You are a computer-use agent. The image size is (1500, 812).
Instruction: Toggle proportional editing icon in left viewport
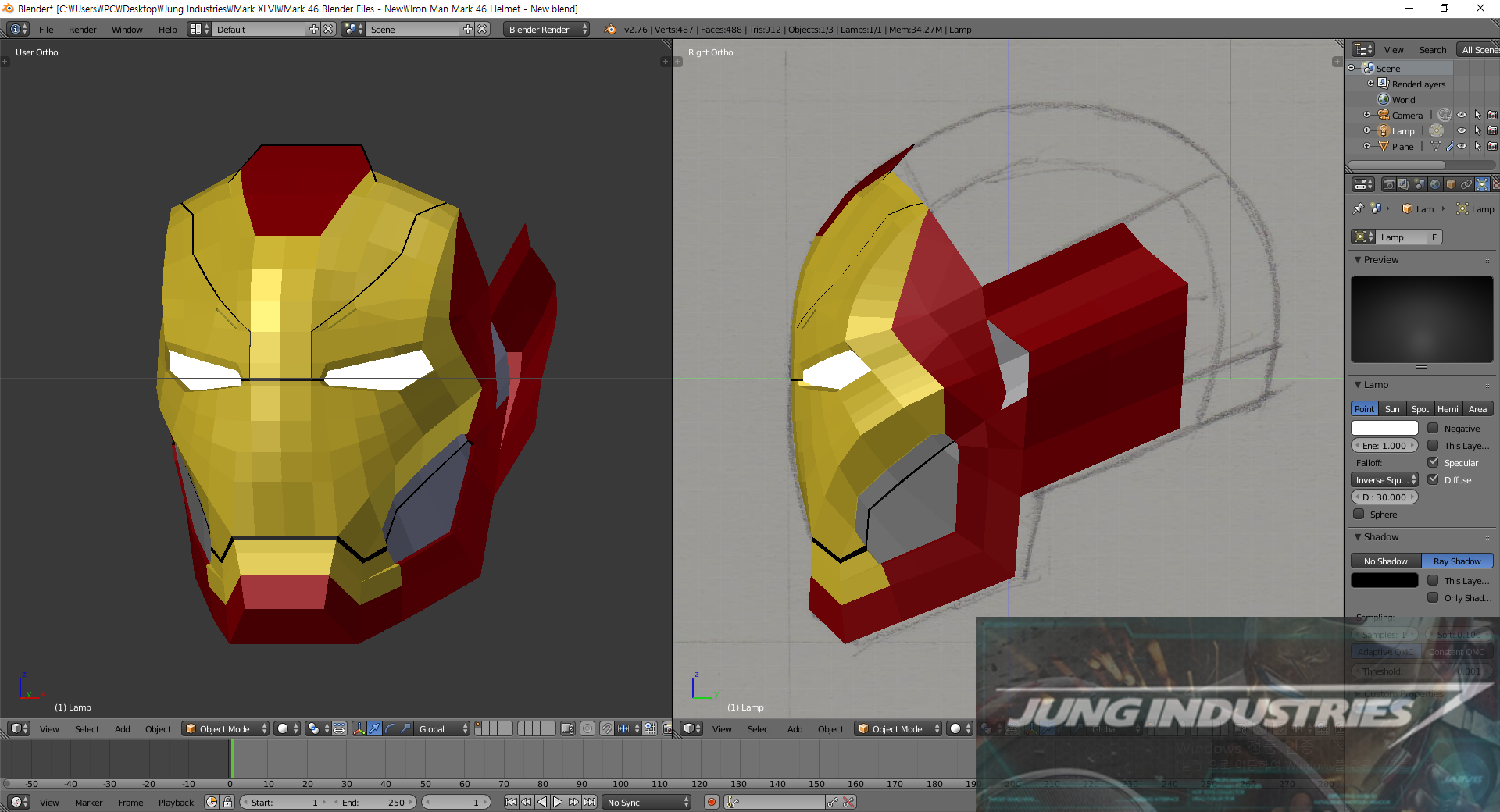pos(587,728)
